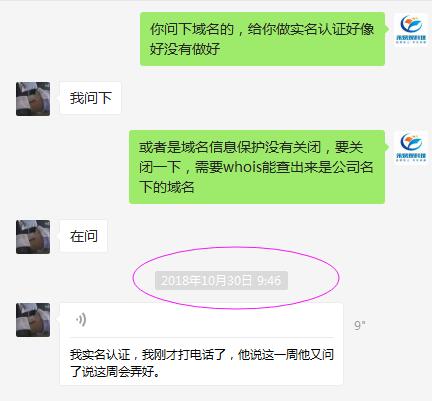Click text 好没有做好 in first bubble
This screenshot has height=401, width=432.
[x=185, y=49]
